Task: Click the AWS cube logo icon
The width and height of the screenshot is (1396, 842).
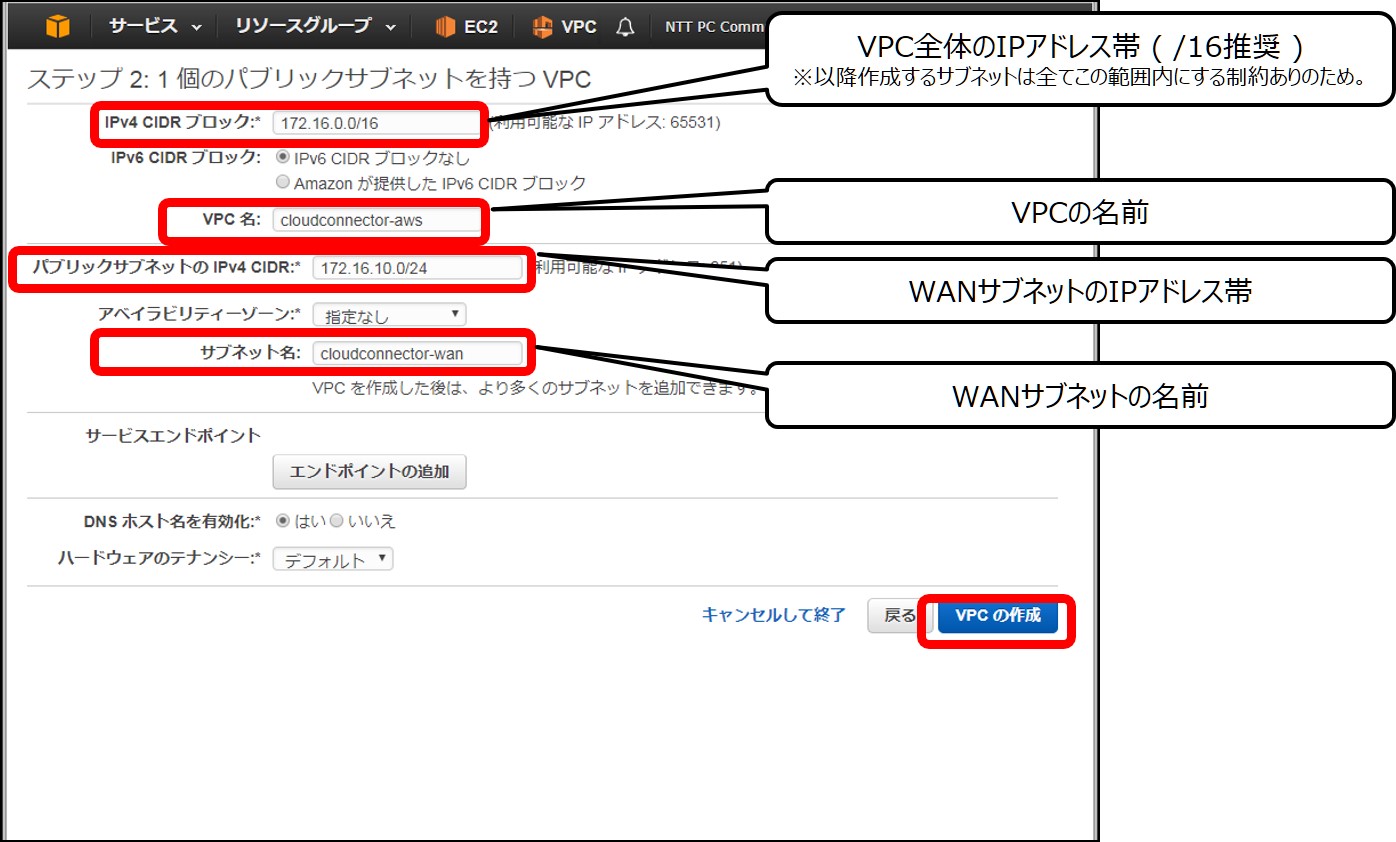Action: 58,26
